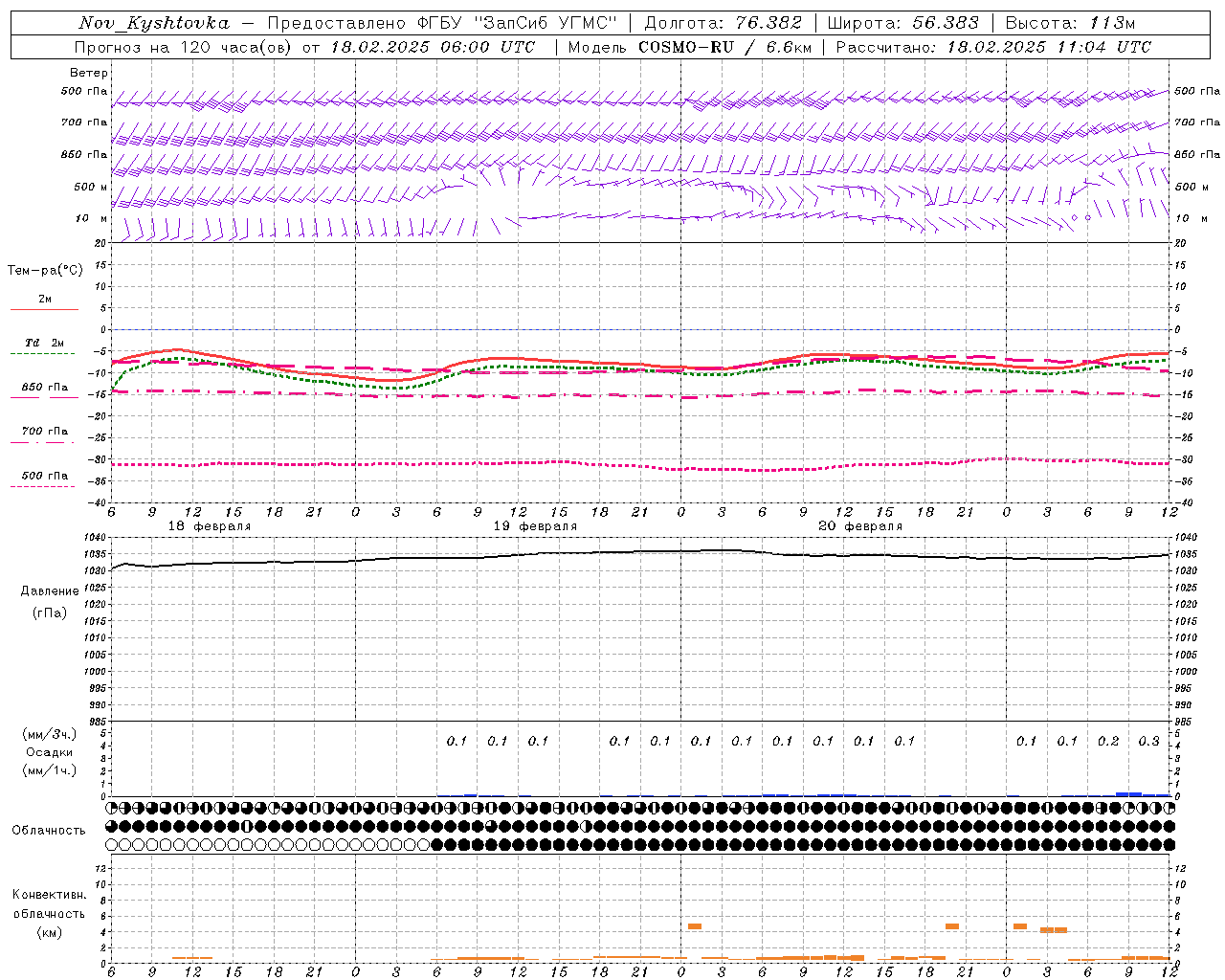Click the '0.2' precipitation value
The height and width of the screenshot is (980, 1225).
click(x=1108, y=741)
